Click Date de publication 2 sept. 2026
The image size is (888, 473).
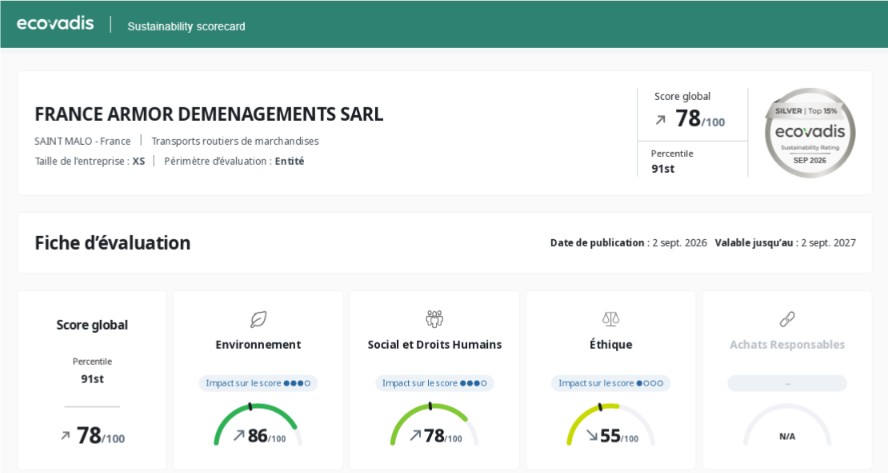[x=629, y=242]
